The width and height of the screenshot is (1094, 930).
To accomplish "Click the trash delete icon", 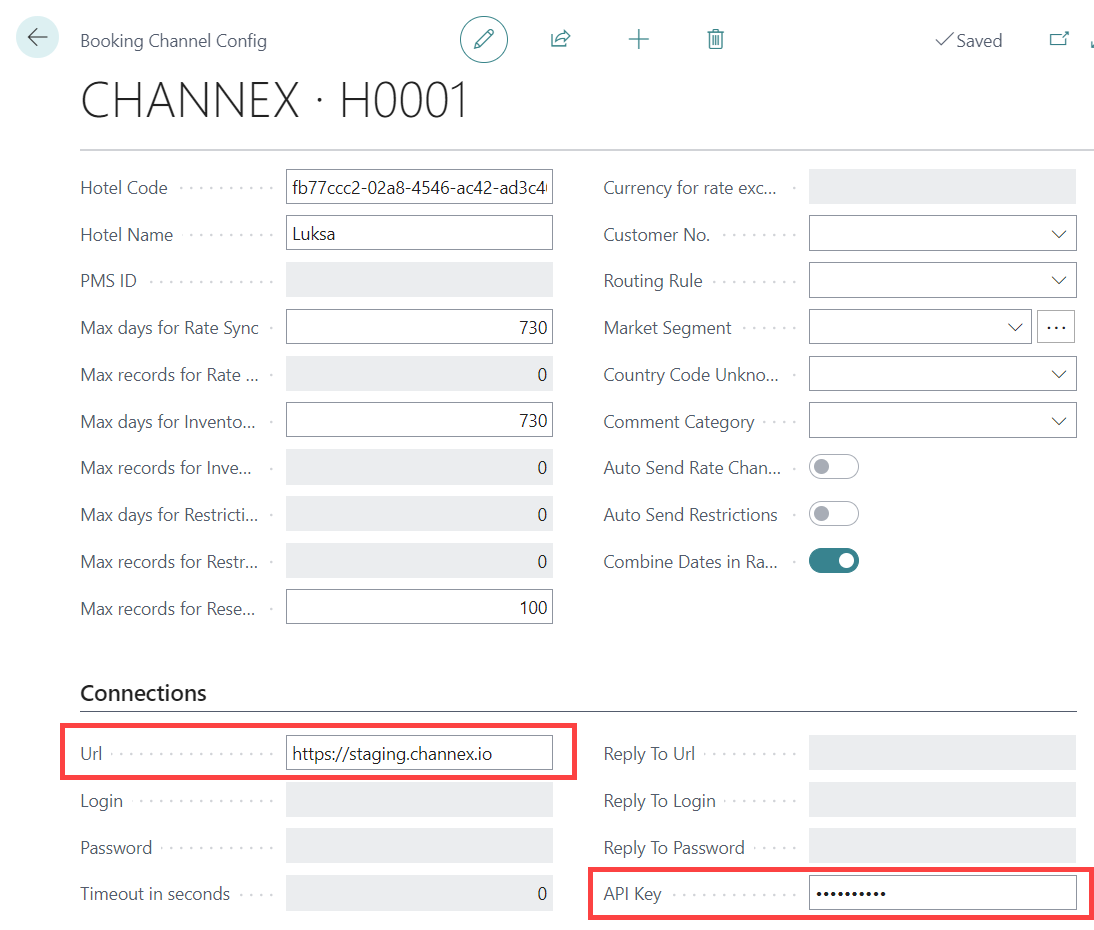I will click(715, 40).
